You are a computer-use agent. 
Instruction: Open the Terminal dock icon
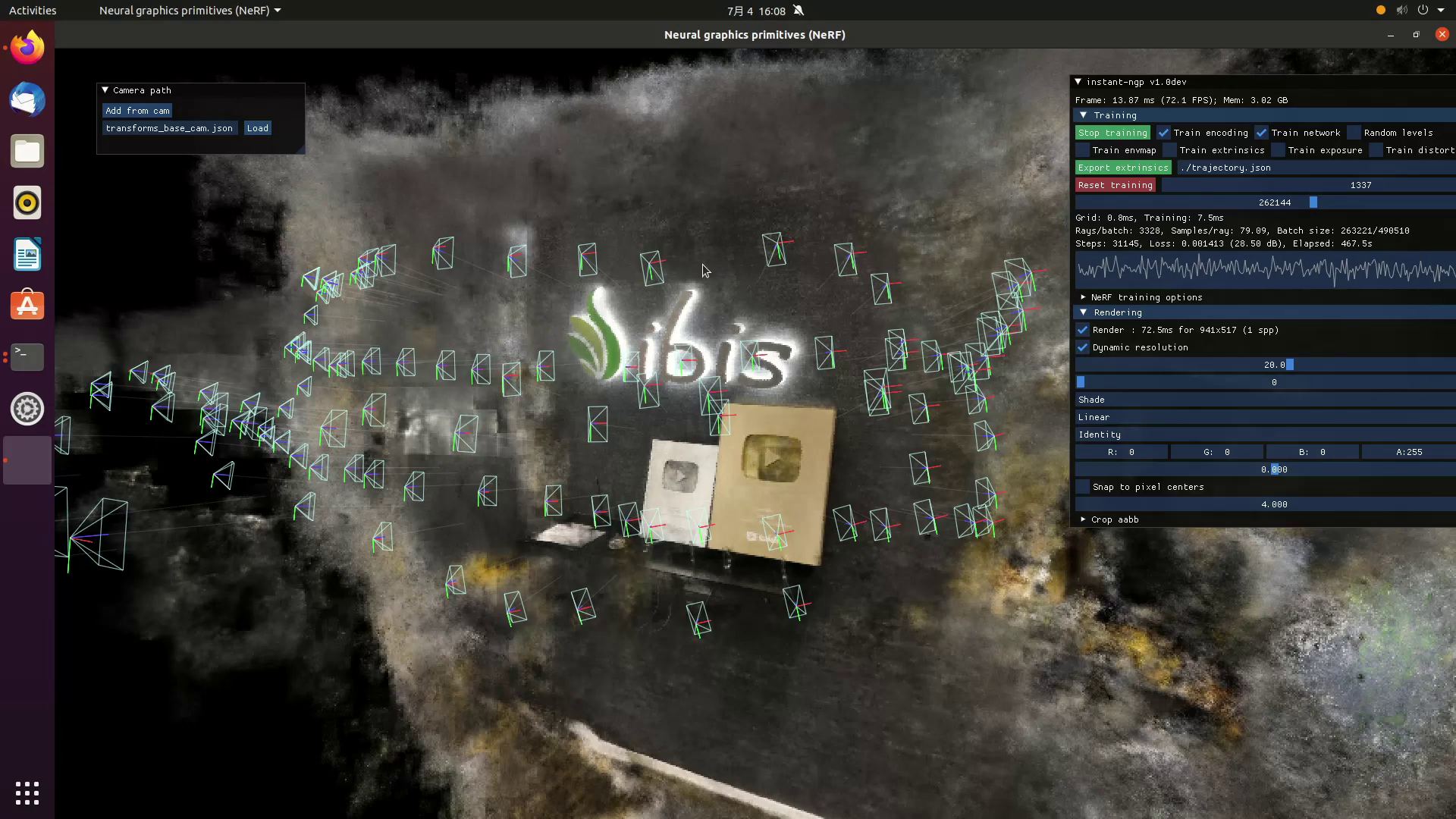tap(27, 356)
